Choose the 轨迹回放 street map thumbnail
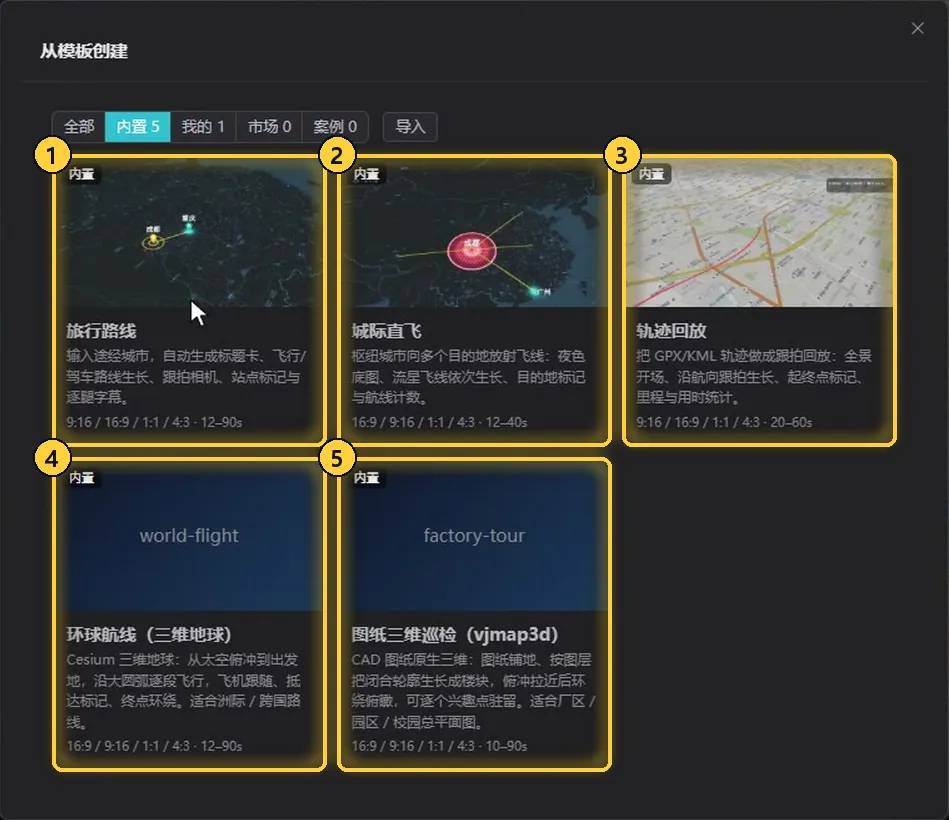This screenshot has width=949, height=820. (759, 233)
